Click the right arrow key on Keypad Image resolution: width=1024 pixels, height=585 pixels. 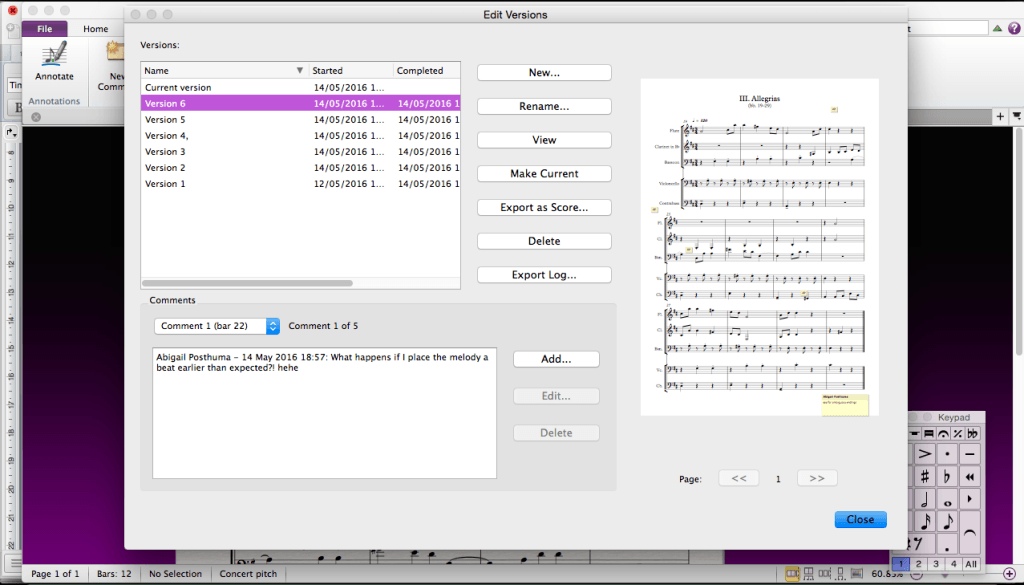point(970,499)
